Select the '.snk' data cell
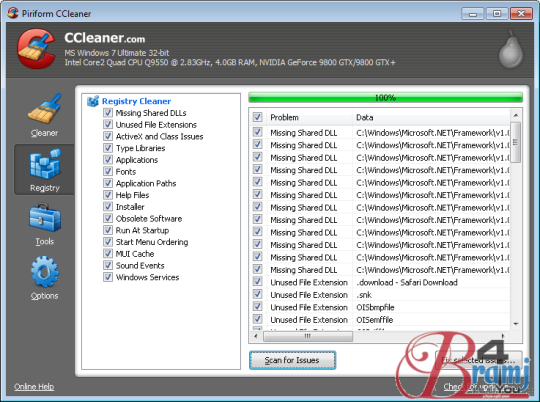This screenshot has height=402, width=540. click(364, 295)
